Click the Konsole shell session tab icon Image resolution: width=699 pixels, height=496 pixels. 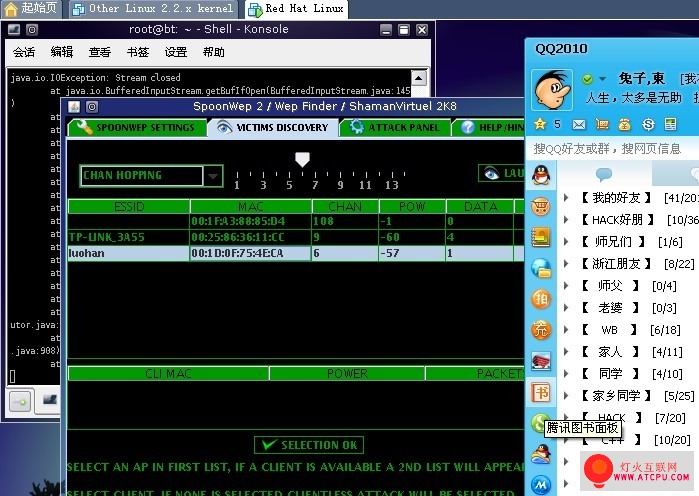50,400
